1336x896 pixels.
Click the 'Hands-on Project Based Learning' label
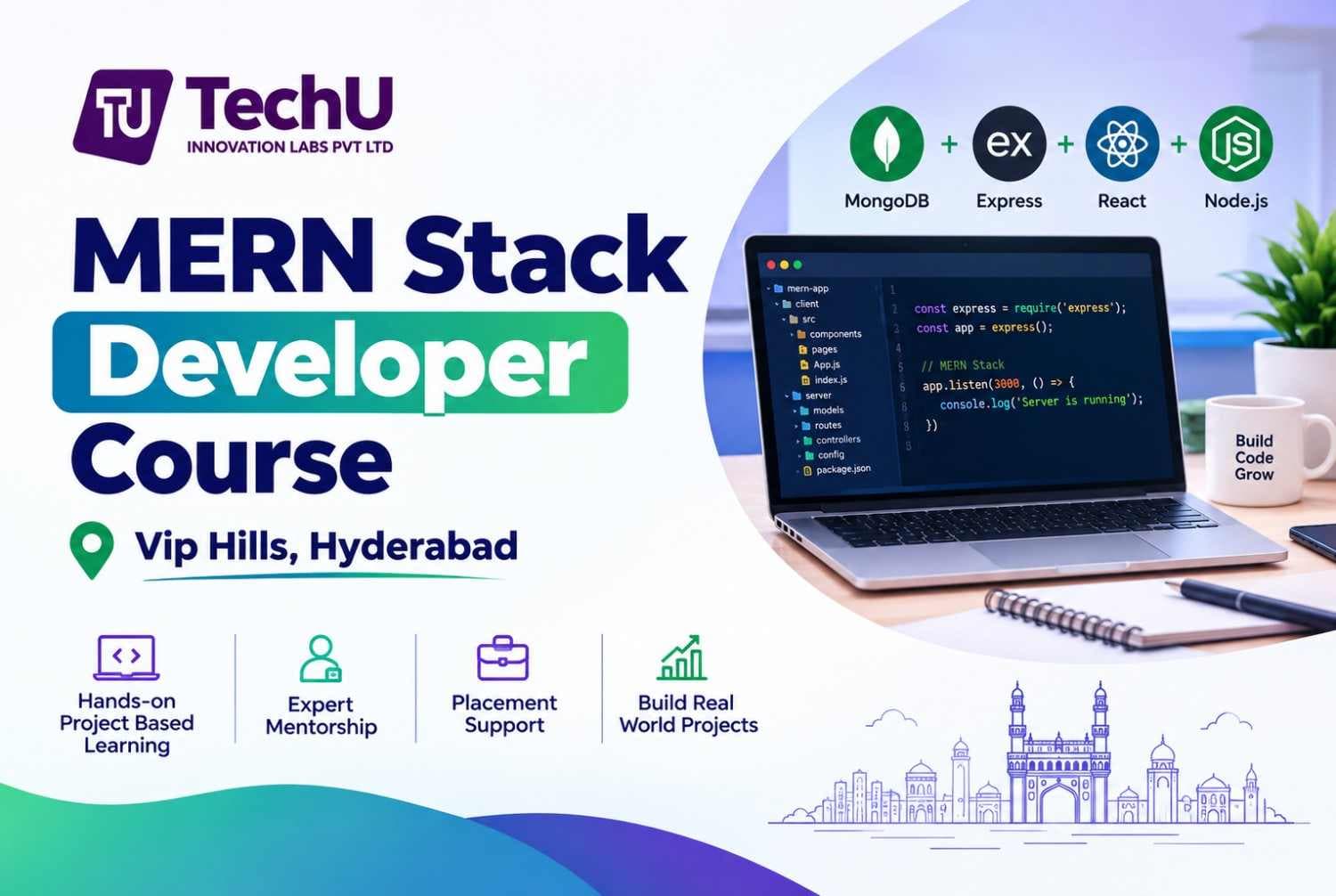(x=126, y=723)
